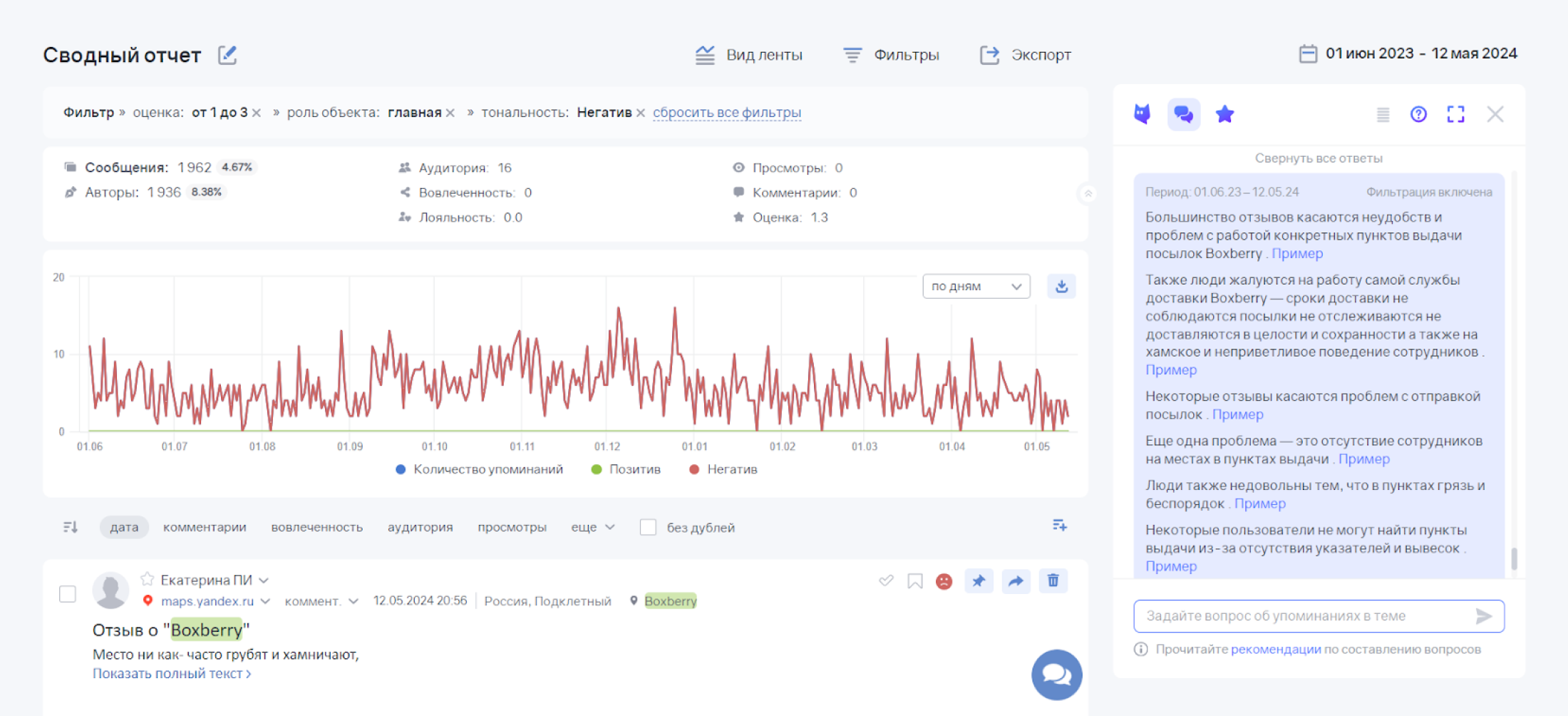Screen dimensions: 1568x716
Task: Open the рекомендации link
Action: pyautogui.click(x=1276, y=650)
